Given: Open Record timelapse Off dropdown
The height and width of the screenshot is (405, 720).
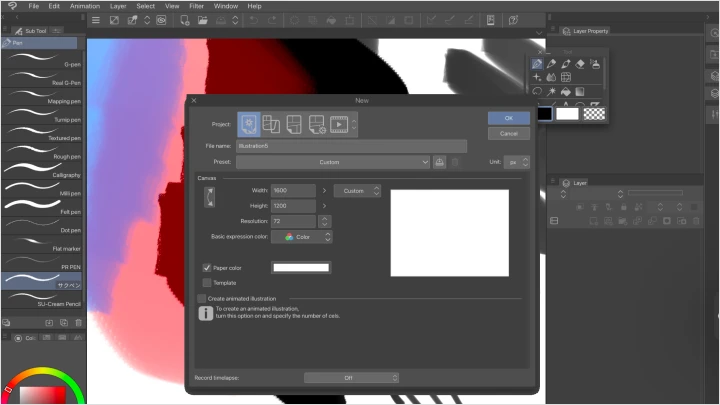Looking at the screenshot, I should (x=351, y=378).
